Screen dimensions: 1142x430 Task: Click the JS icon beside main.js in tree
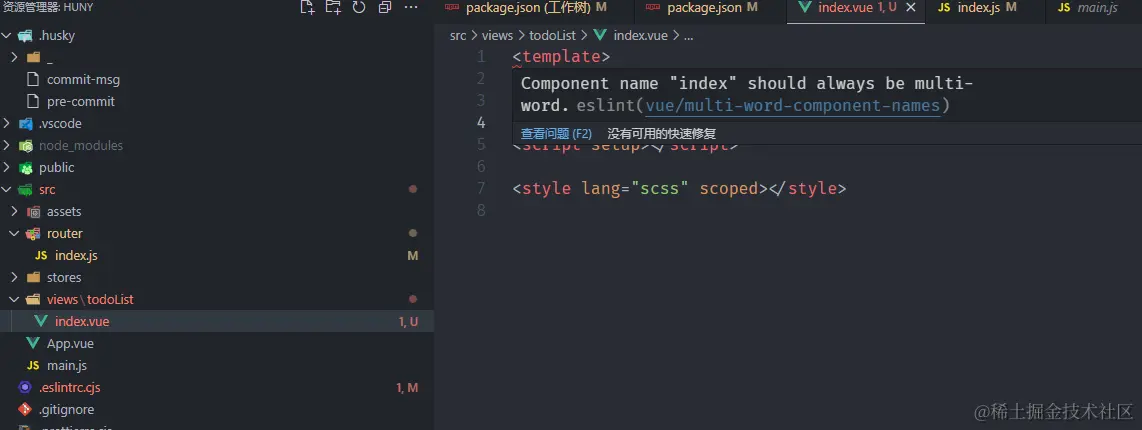(33, 365)
